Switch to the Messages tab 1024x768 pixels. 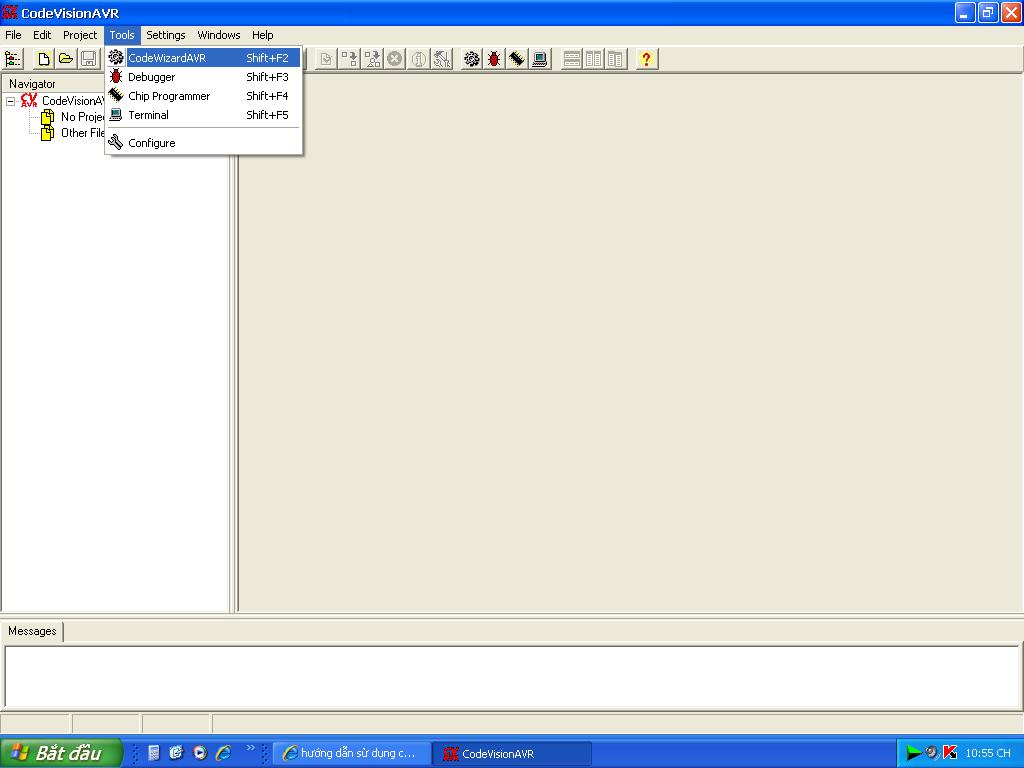coord(32,631)
